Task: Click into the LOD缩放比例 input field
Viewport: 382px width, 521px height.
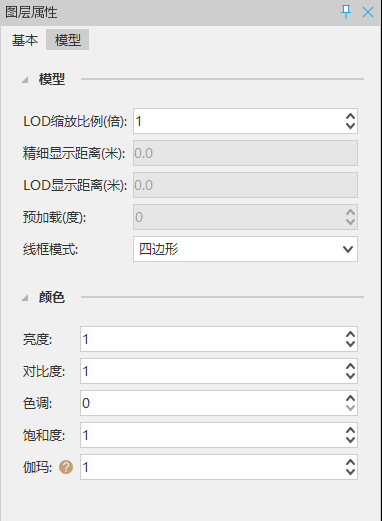Action: click(x=239, y=121)
